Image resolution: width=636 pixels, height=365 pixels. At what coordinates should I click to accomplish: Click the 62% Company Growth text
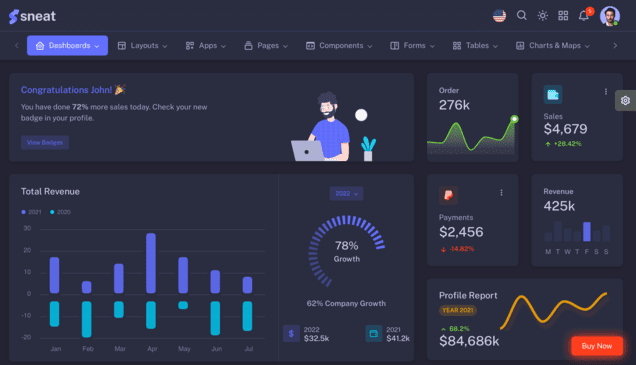point(346,303)
